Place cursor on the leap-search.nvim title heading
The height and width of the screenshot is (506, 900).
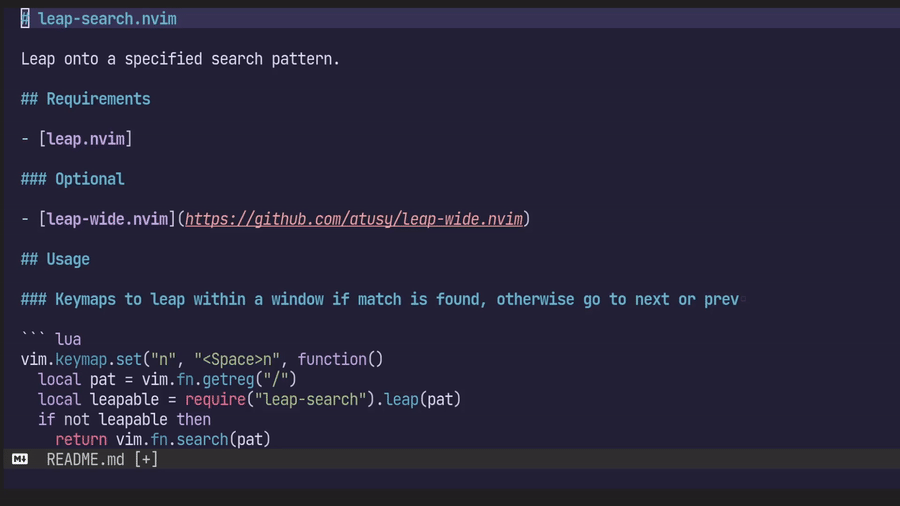107,19
